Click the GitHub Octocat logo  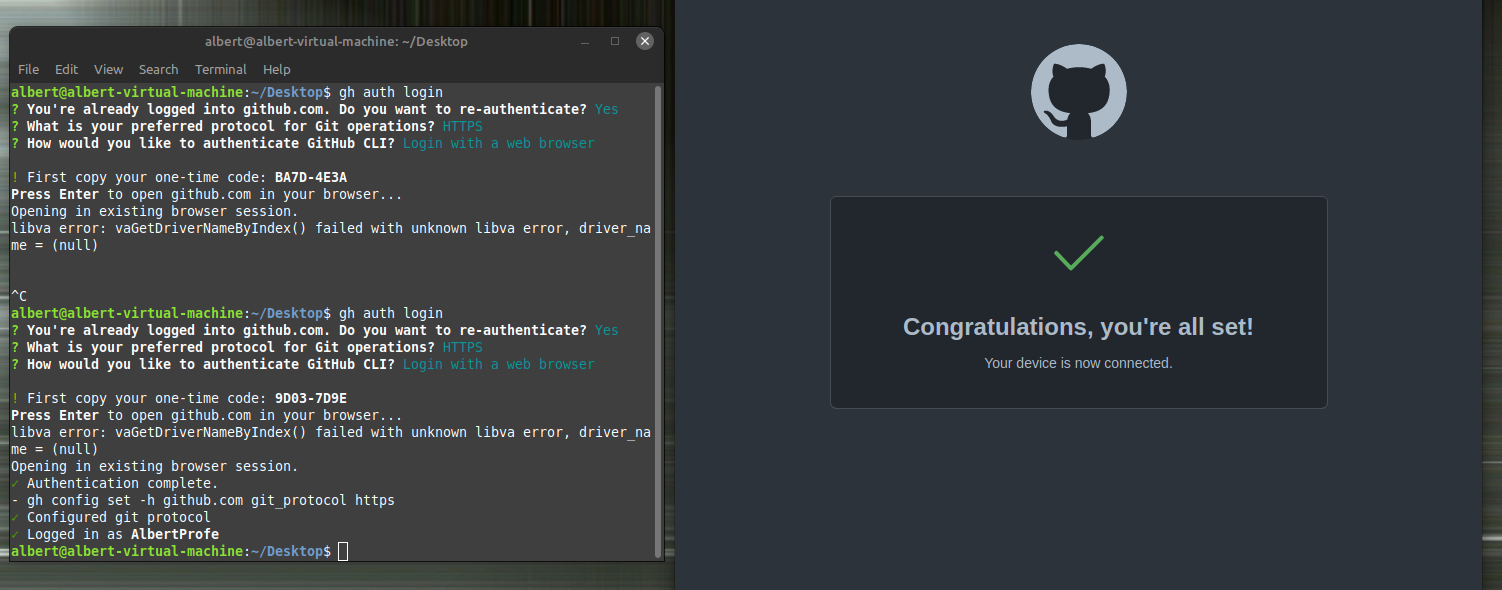[1078, 92]
